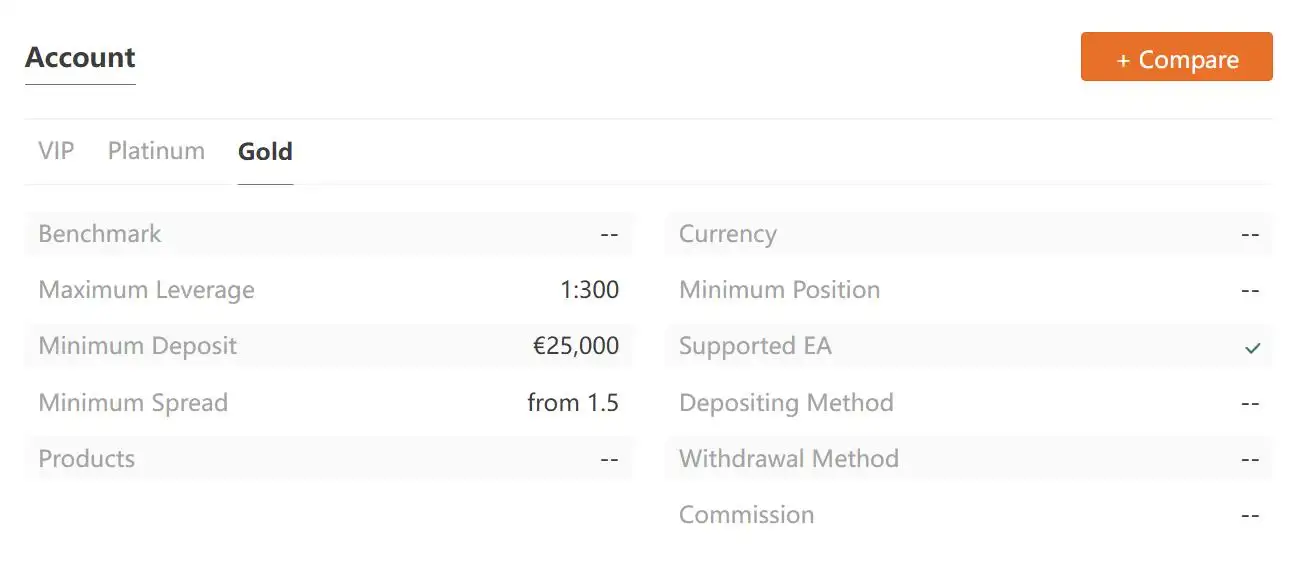Image resolution: width=1295 pixels, height=565 pixels.
Task: Select the Maximum Leverage 1:300 value
Action: pyautogui.click(x=589, y=290)
